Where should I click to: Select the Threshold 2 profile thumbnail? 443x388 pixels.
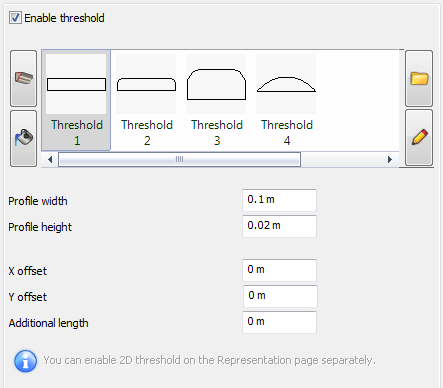(146, 100)
